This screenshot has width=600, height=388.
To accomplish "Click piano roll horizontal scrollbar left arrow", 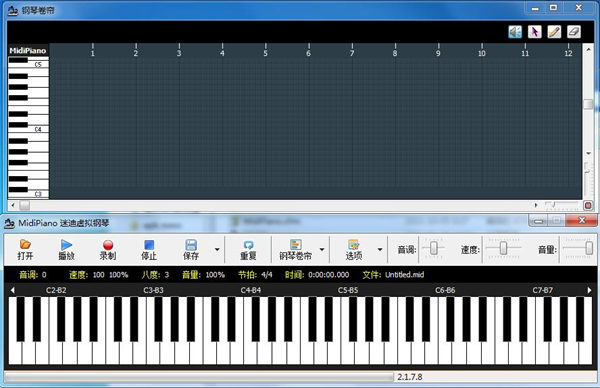I will tap(13, 205).
